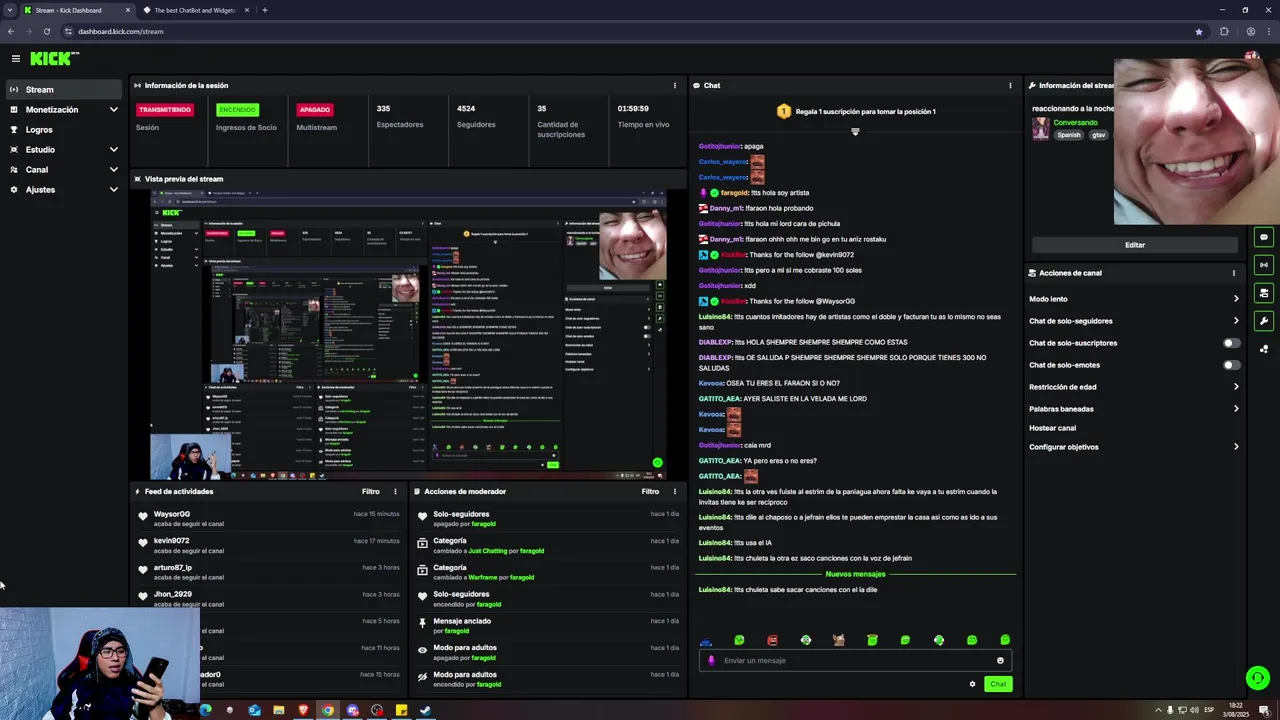1280x720 pixels.
Task: Click the speaker volume icon in the system tray
Action: point(1194,710)
